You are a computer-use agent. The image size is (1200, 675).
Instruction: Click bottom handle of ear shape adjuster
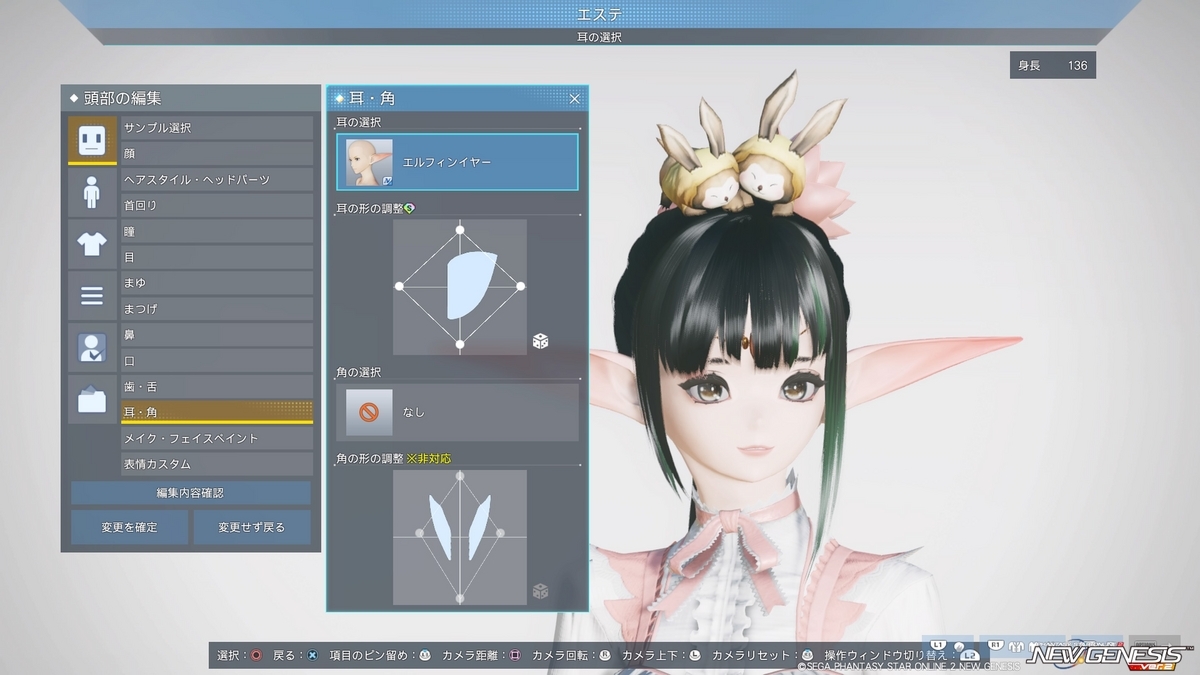(x=460, y=345)
